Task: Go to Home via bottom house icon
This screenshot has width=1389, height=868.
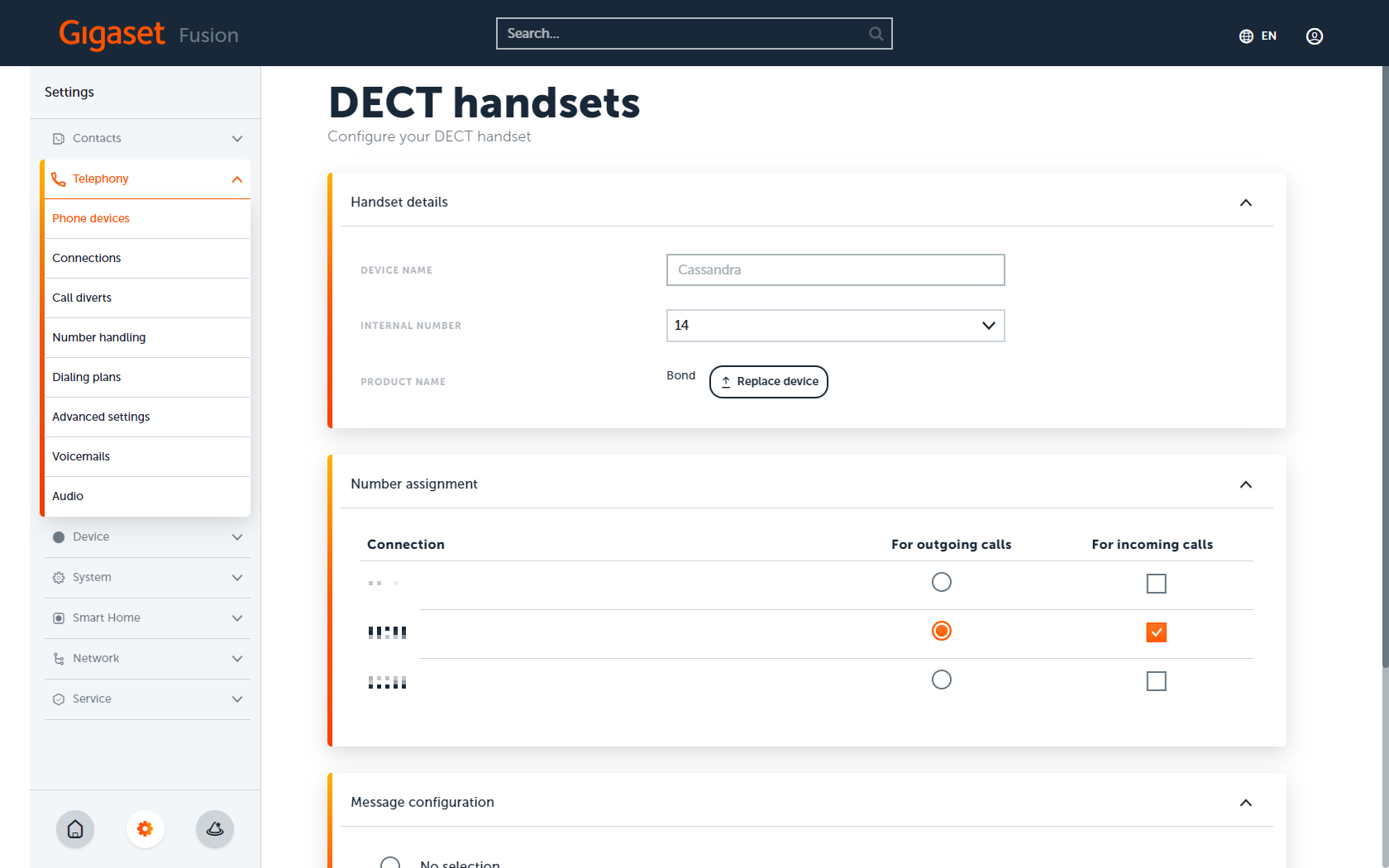Action: [75, 829]
